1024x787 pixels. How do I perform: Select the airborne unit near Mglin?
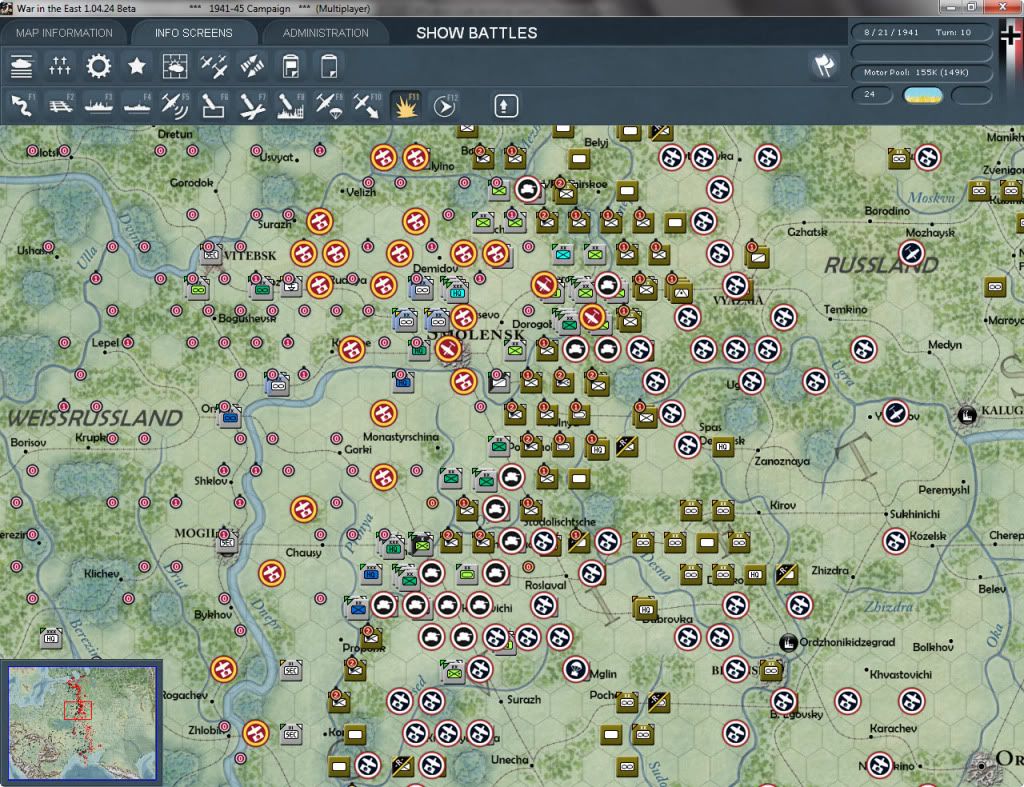(x=575, y=669)
